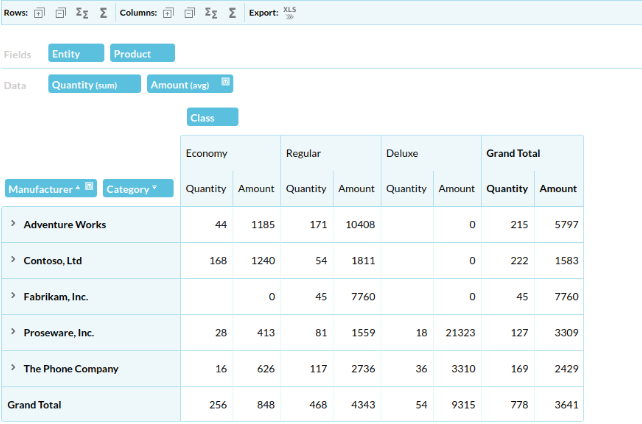The image size is (642, 424).
Task: Toggle row grand total icon
Action: tap(103, 13)
